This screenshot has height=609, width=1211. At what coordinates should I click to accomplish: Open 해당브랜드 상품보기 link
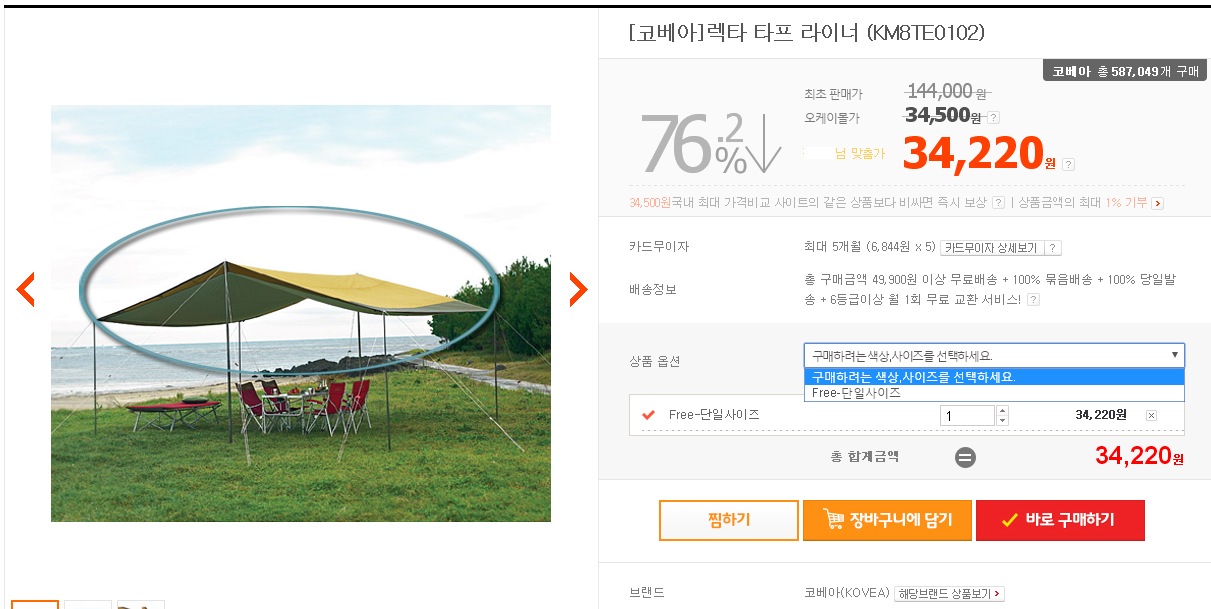pos(949,593)
